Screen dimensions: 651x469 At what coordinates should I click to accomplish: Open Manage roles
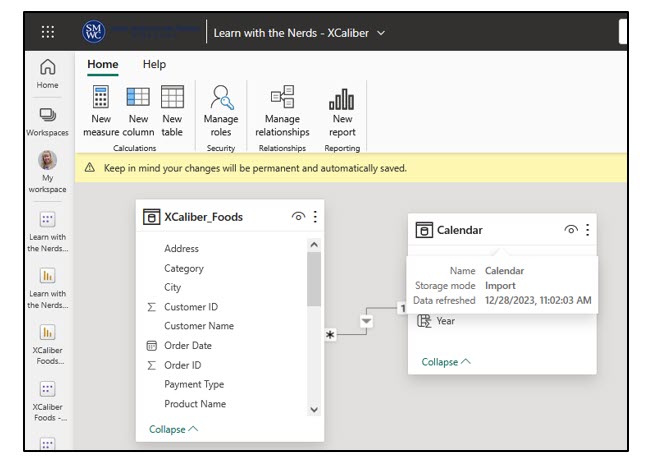point(221,111)
